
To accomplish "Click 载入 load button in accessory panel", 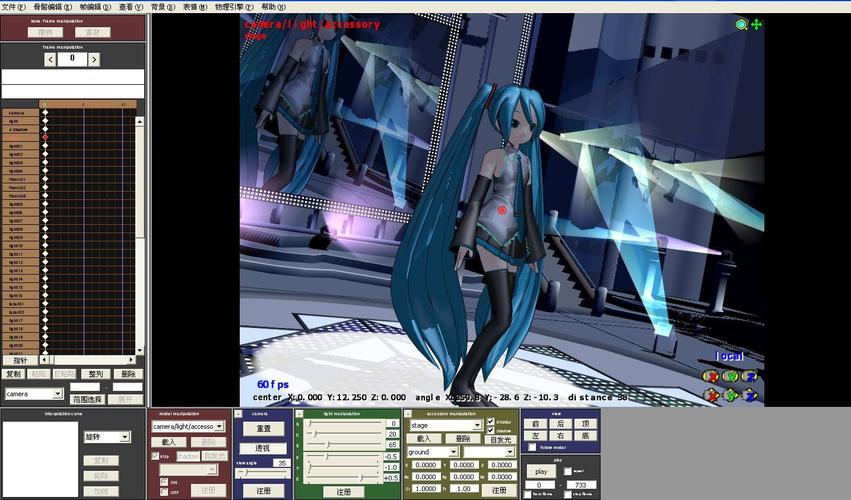I will [x=424, y=438].
